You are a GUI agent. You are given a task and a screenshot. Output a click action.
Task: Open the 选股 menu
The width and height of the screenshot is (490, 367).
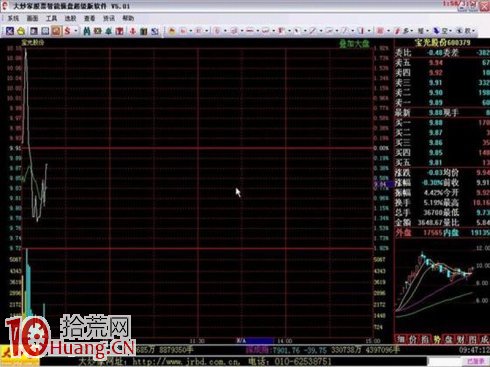tap(70, 18)
